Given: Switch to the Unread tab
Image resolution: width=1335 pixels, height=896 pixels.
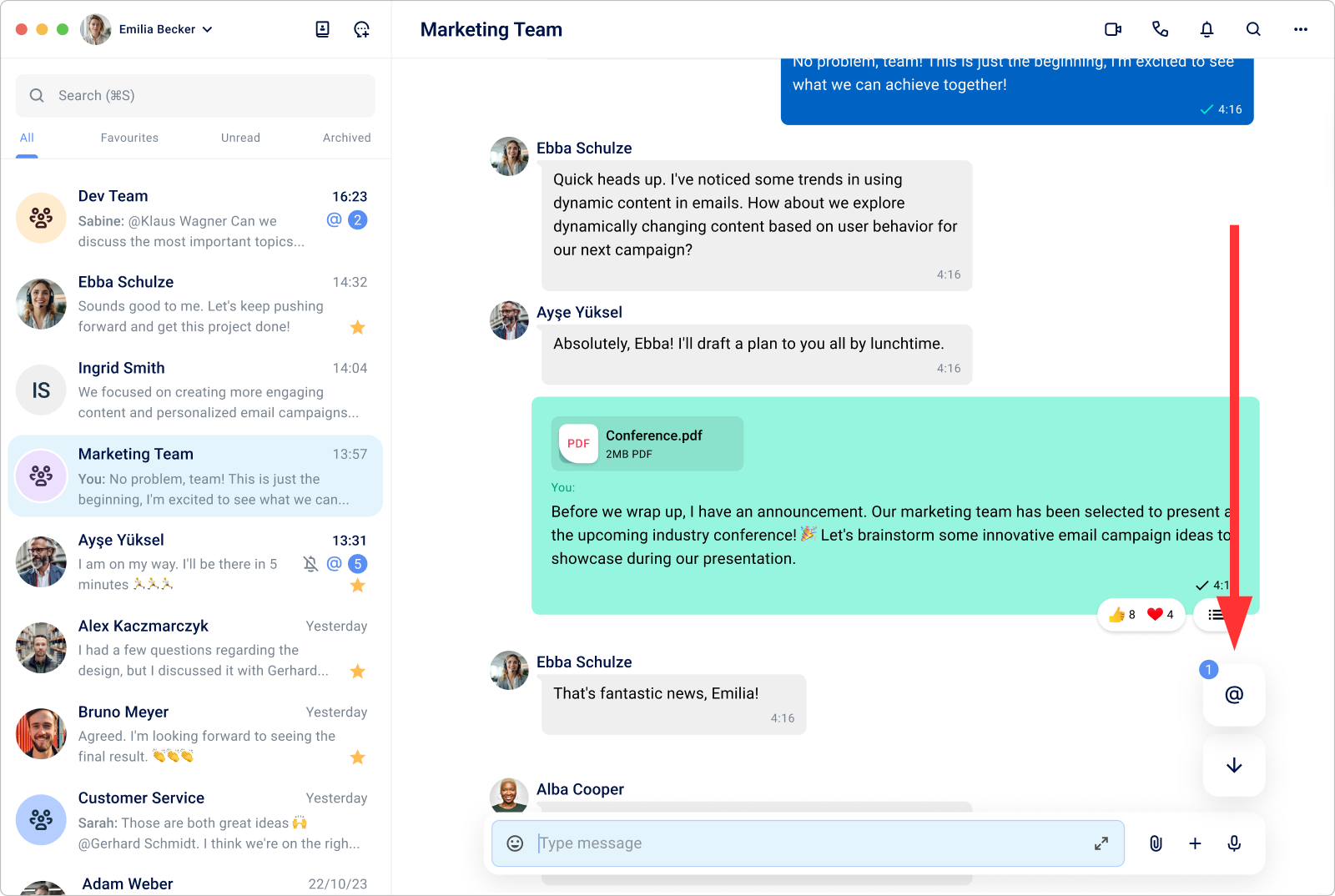Looking at the screenshot, I should pos(240,138).
